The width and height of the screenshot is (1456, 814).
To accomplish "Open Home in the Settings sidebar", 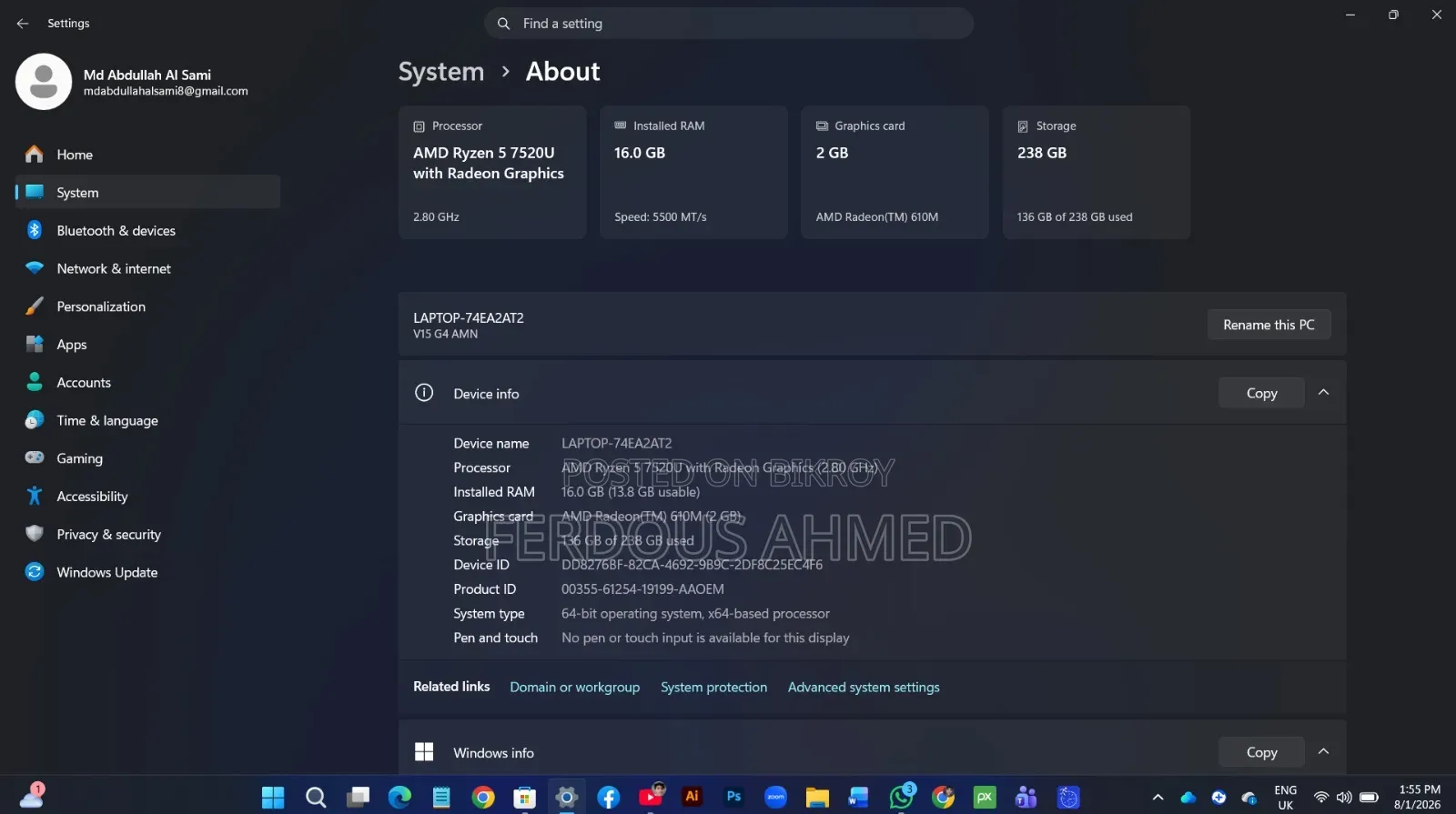I will coord(147,155).
